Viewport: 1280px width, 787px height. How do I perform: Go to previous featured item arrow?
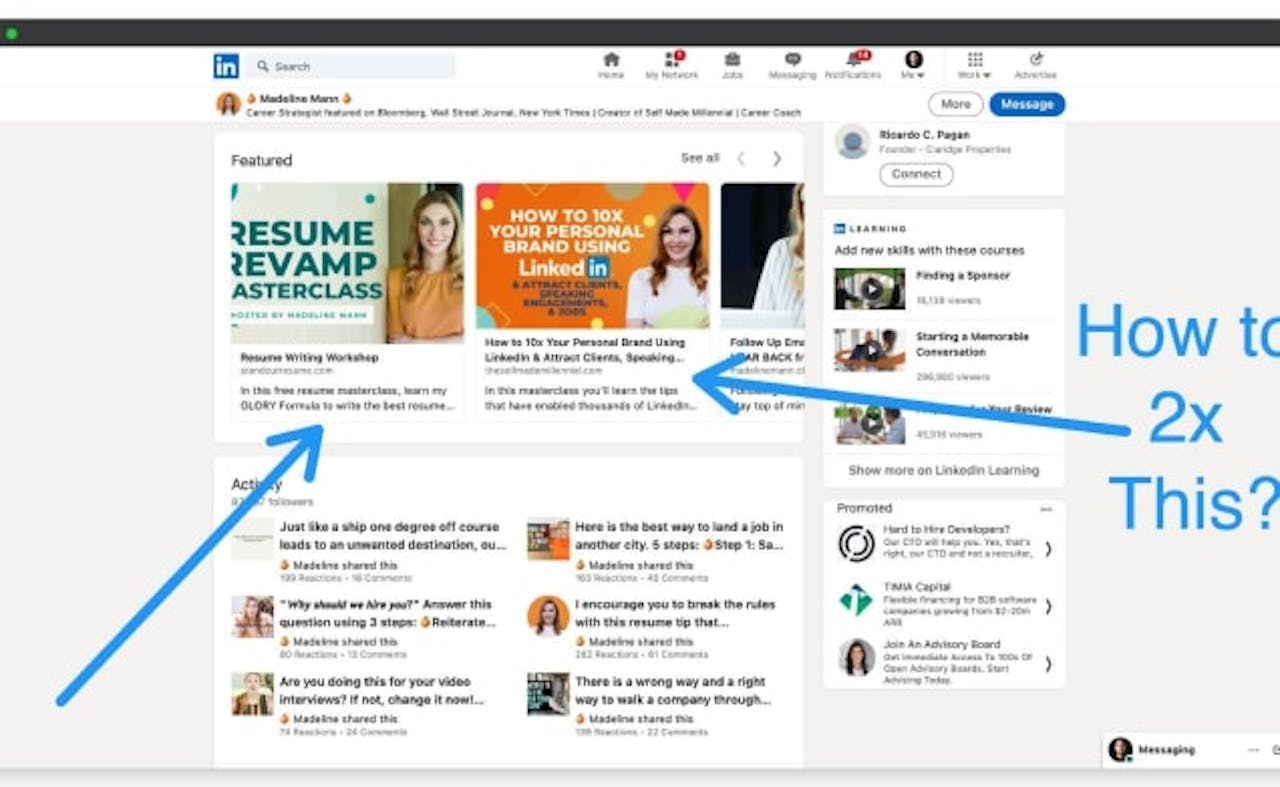click(x=741, y=158)
